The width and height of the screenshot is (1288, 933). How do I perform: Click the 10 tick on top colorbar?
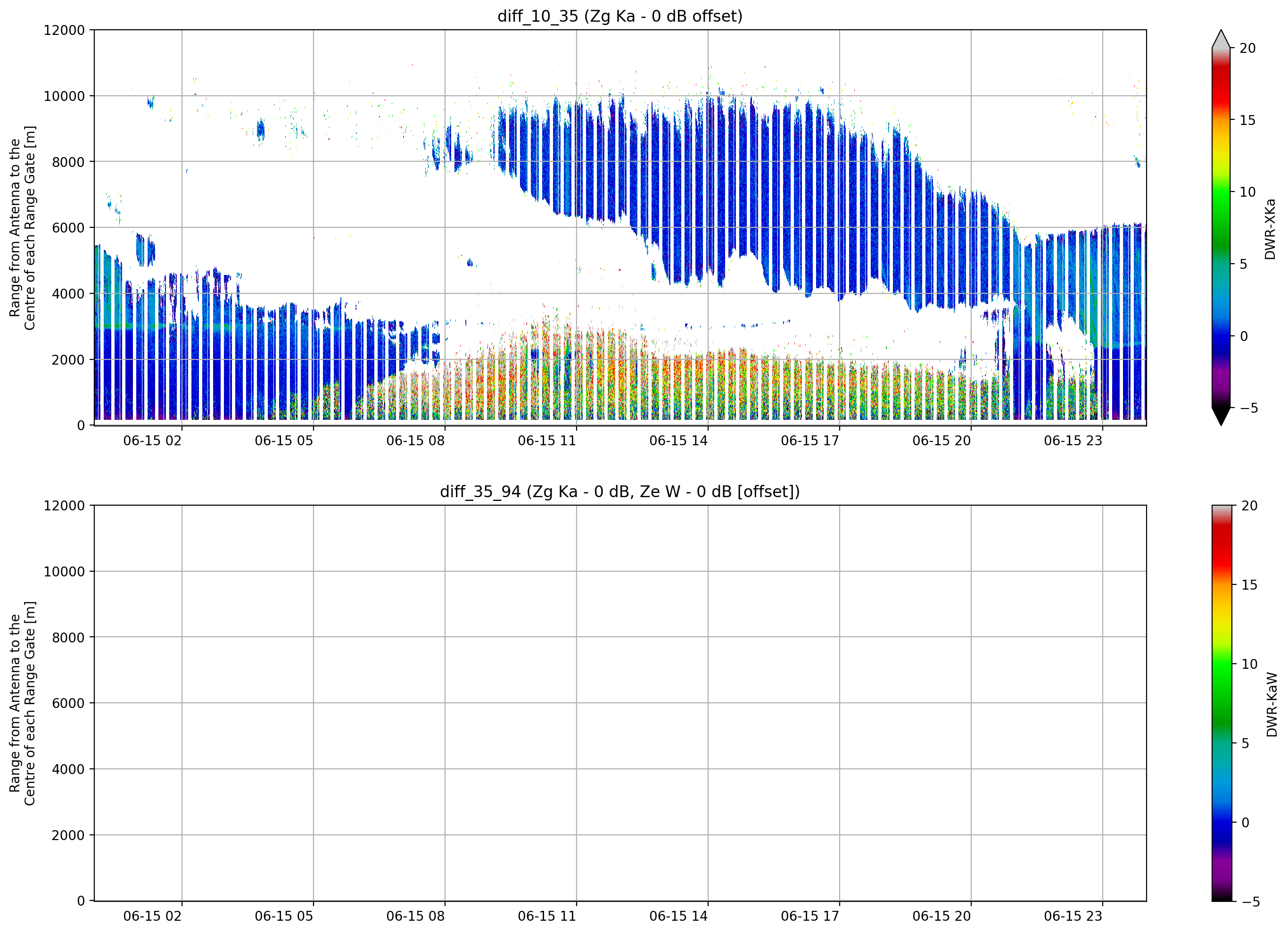point(1247,192)
